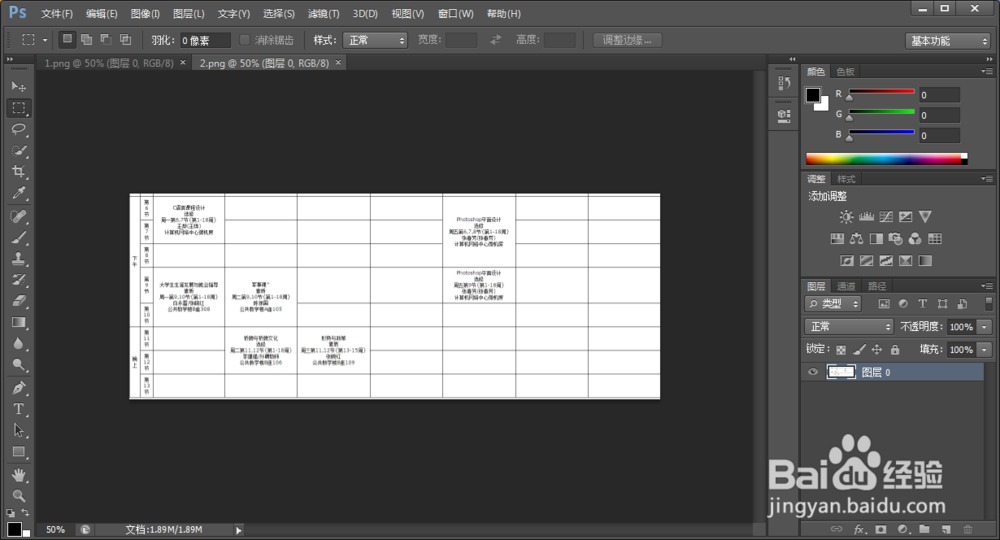Choose add to selection mode
The height and width of the screenshot is (540, 1000).
point(87,40)
